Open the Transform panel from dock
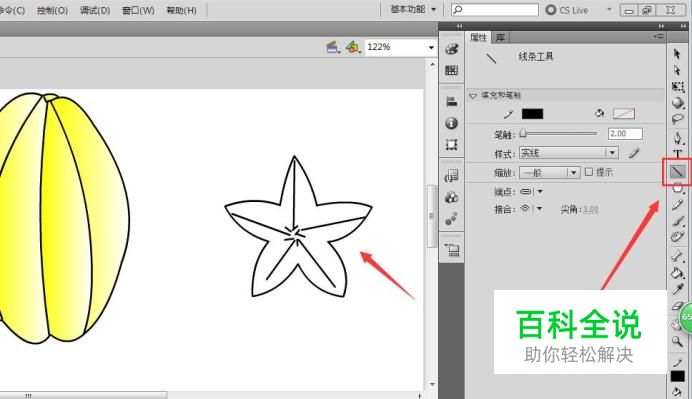The width and height of the screenshot is (692, 399). coord(451,144)
